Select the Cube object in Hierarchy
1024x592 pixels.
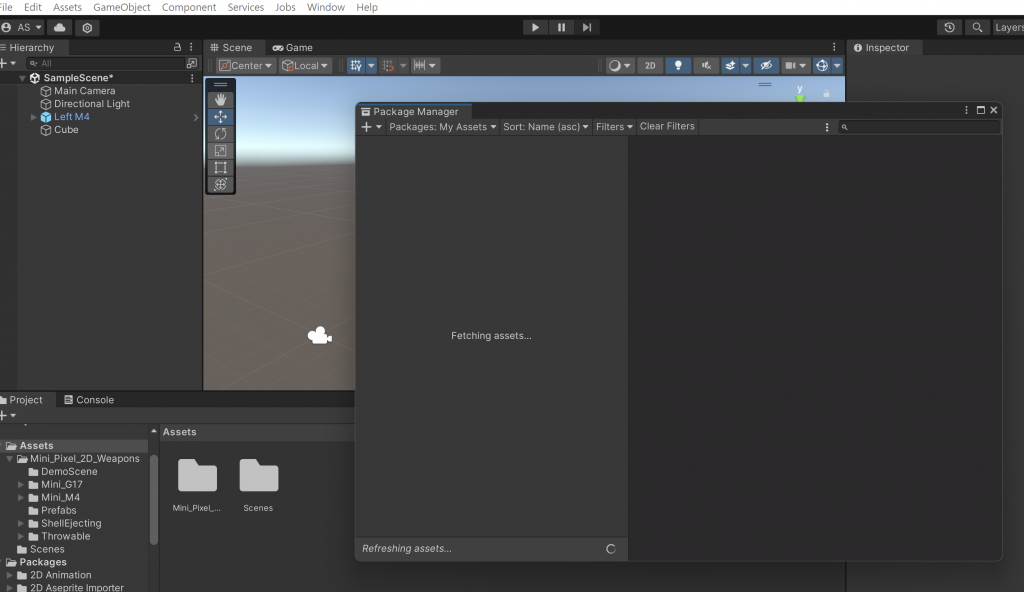point(66,130)
